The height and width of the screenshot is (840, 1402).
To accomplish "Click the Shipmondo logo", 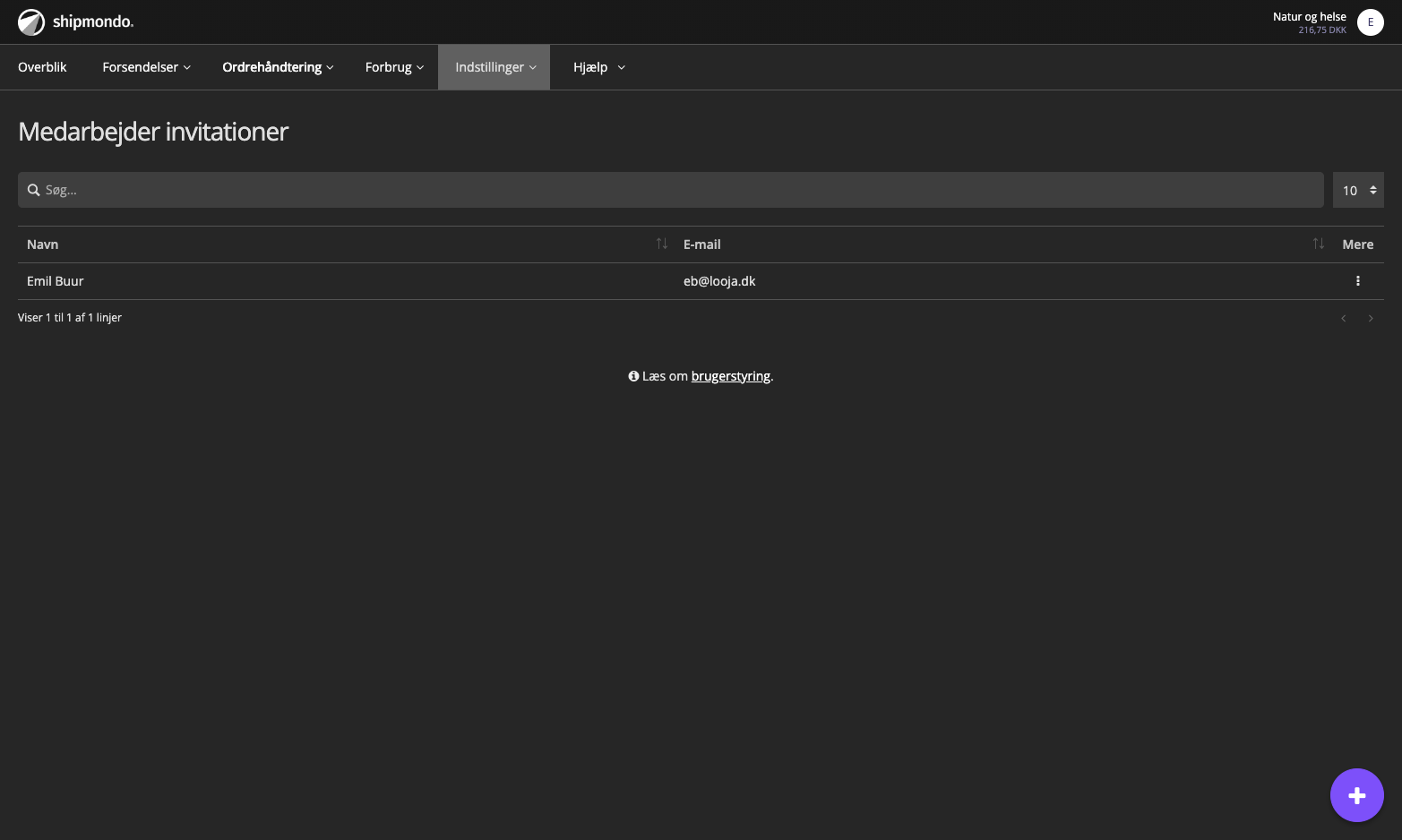I will [x=75, y=21].
